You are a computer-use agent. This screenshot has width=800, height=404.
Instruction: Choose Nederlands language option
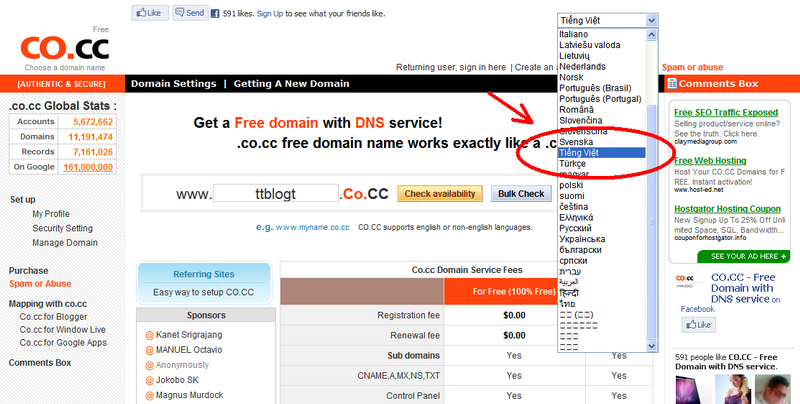(x=582, y=66)
